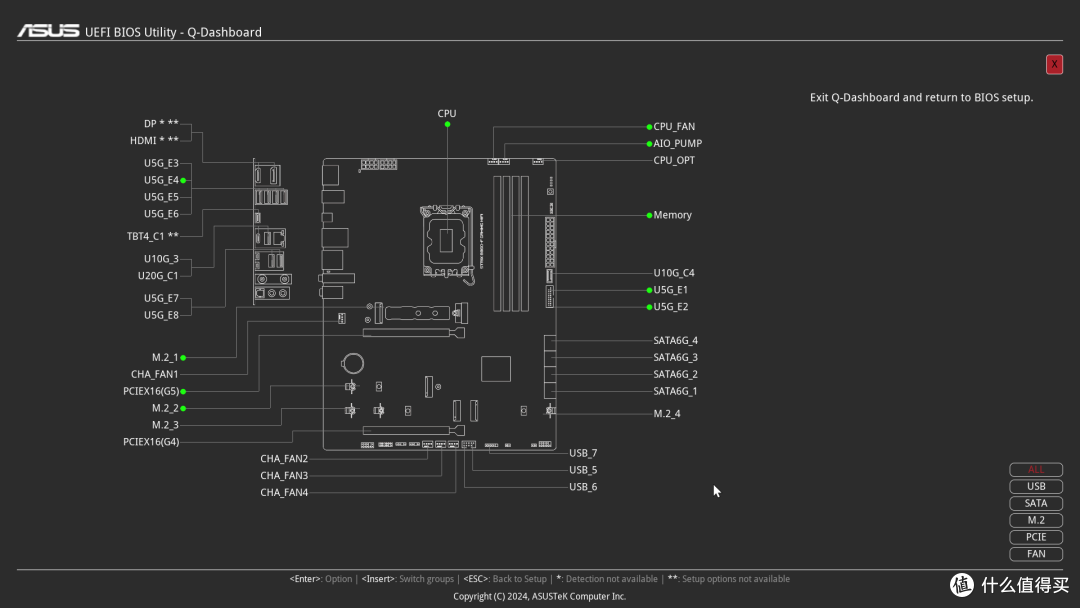This screenshot has width=1080, height=608.
Task: Select the ALL filter button
Action: click(x=1036, y=470)
